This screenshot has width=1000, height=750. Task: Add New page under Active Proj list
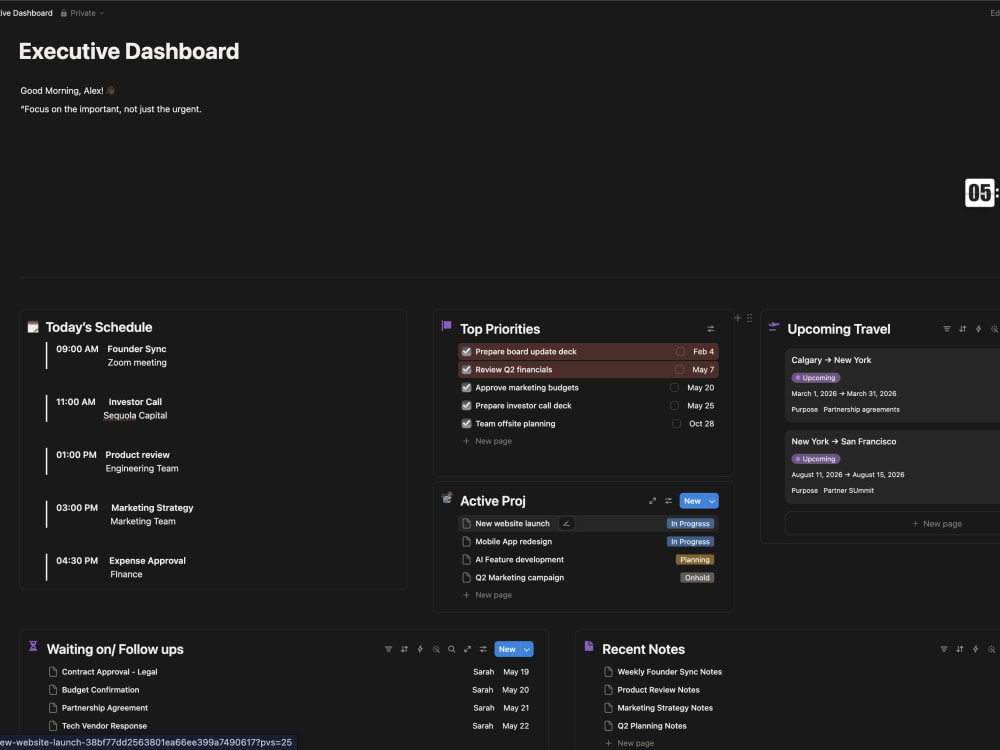pos(487,595)
